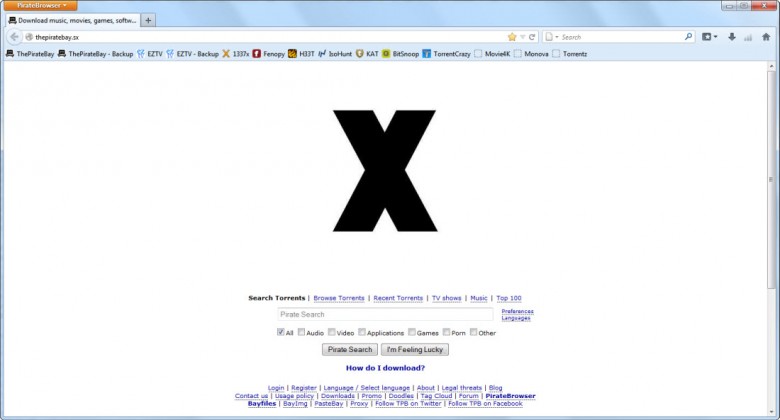Image resolution: width=780 pixels, height=420 pixels.
Task: Click the large black X logo
Action: coord(385,171)
